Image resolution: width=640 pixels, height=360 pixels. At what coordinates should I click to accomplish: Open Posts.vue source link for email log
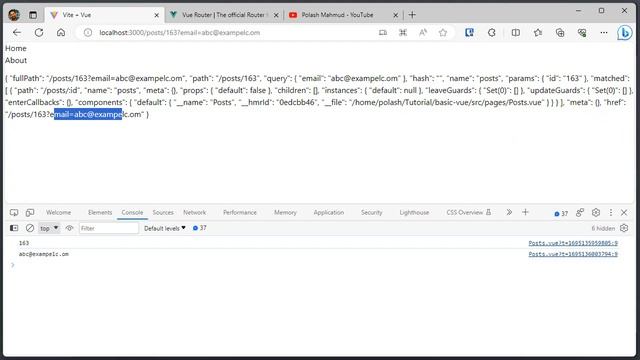pyautogui.click(x=573, y=254)
